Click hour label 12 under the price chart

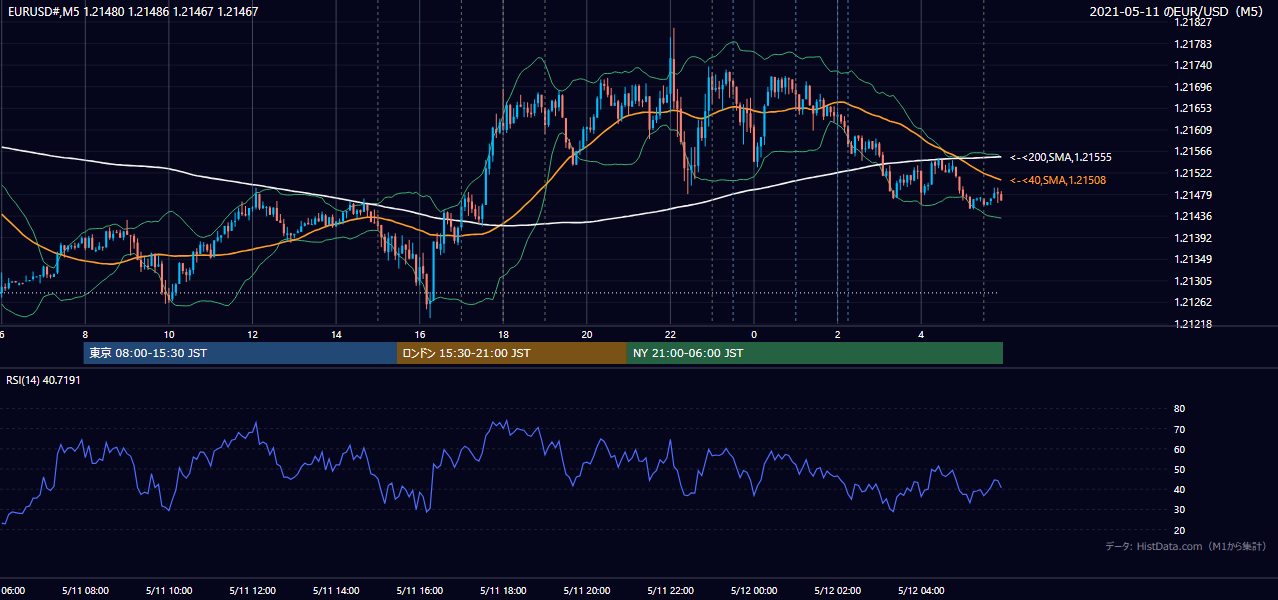(x=252, y=334)
